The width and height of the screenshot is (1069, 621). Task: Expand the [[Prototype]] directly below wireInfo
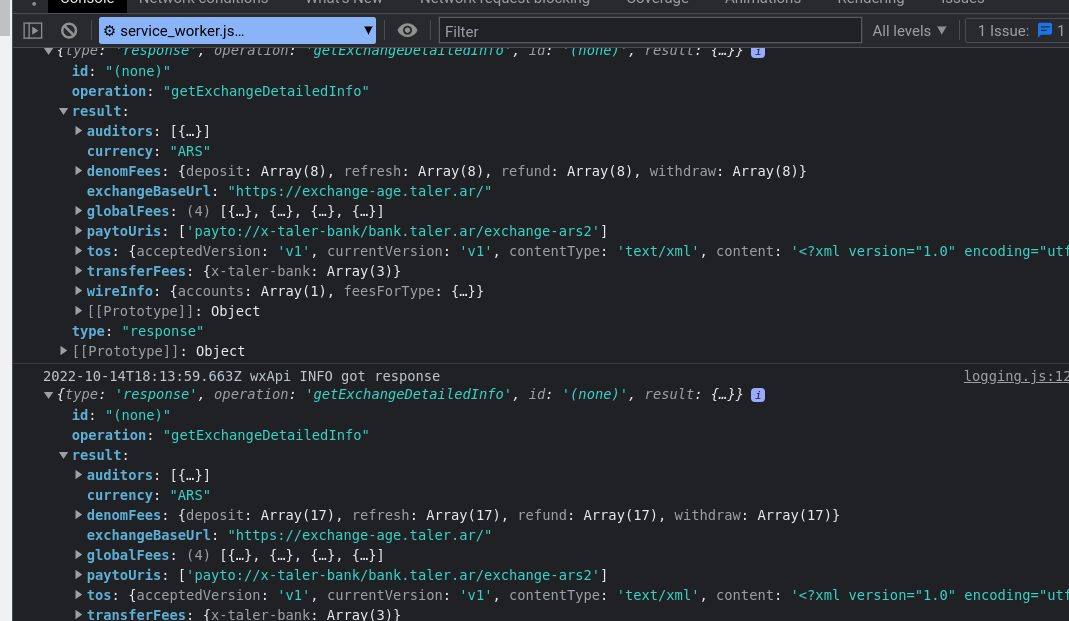tap(79, 311)
